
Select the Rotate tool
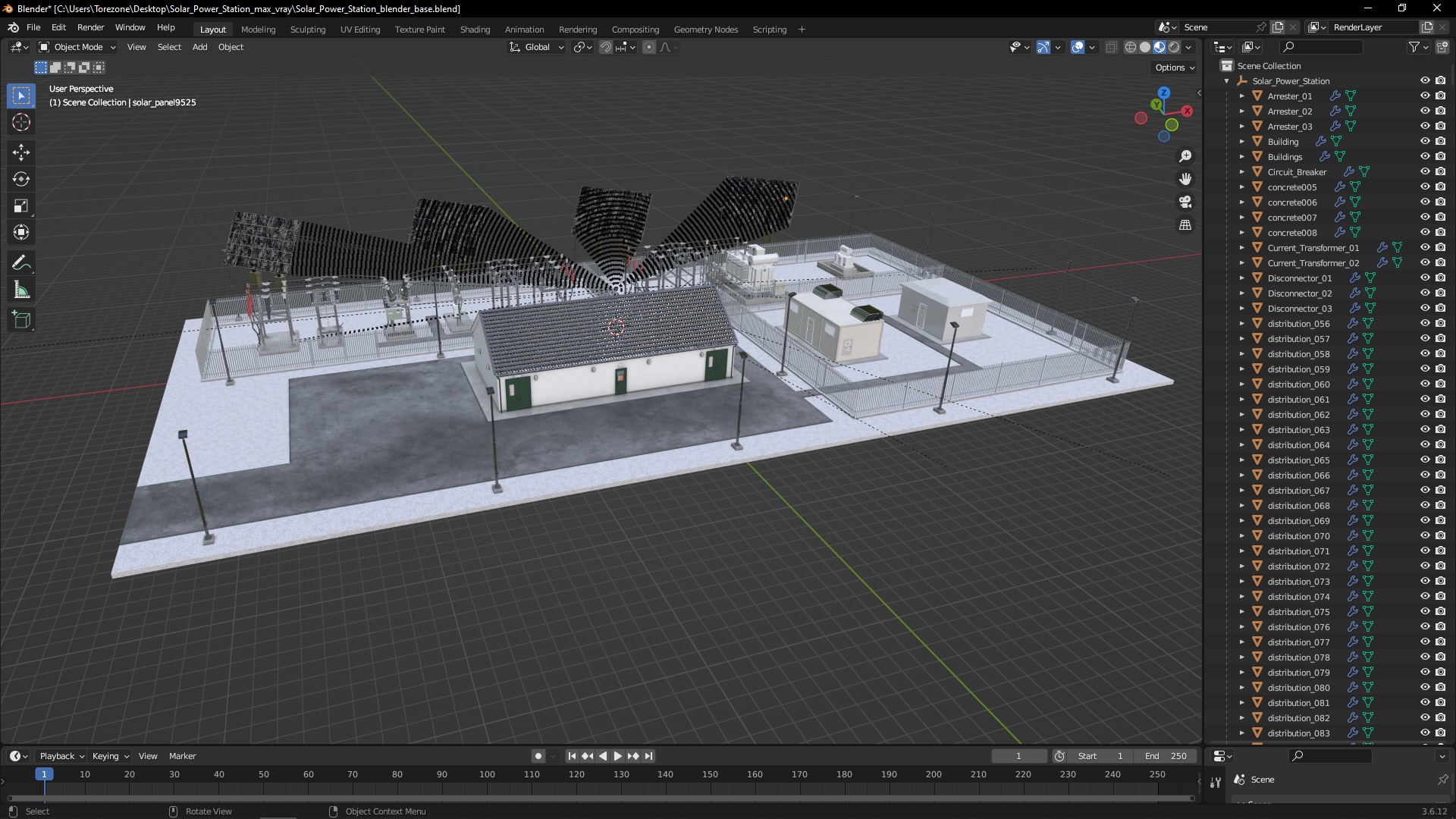pyautogui.click(x=21, y=179)
